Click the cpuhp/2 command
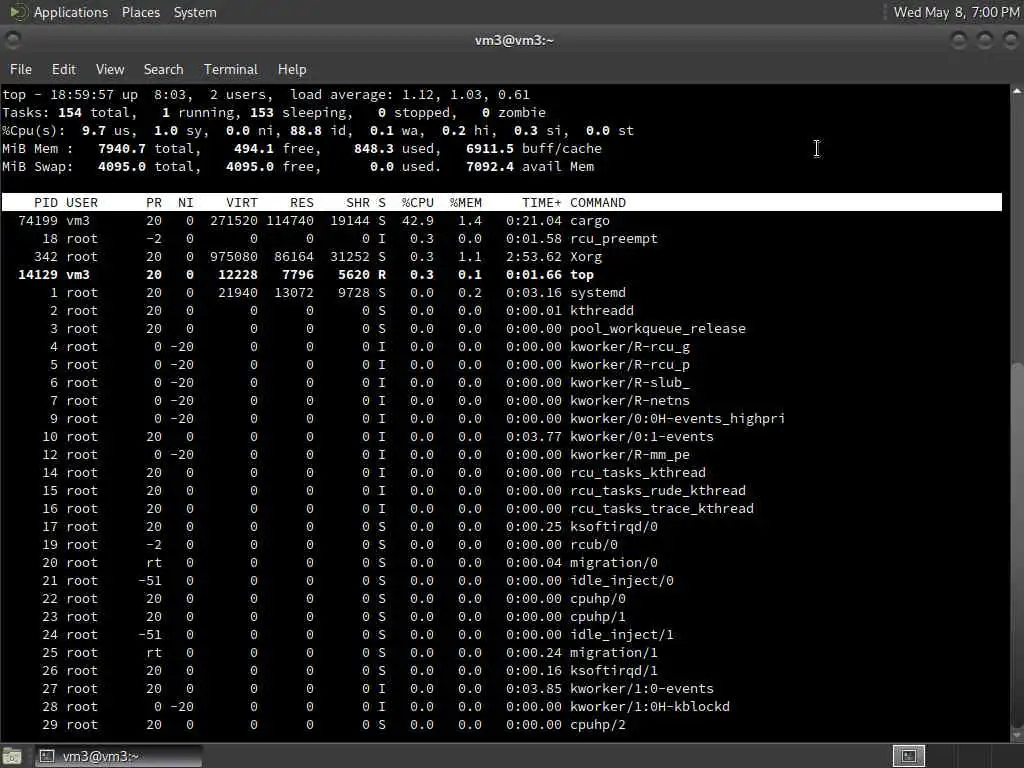 (598, 725)
